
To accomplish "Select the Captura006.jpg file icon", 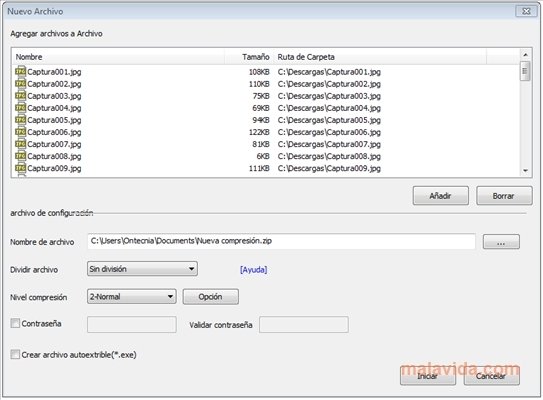I will click(20, 132).
